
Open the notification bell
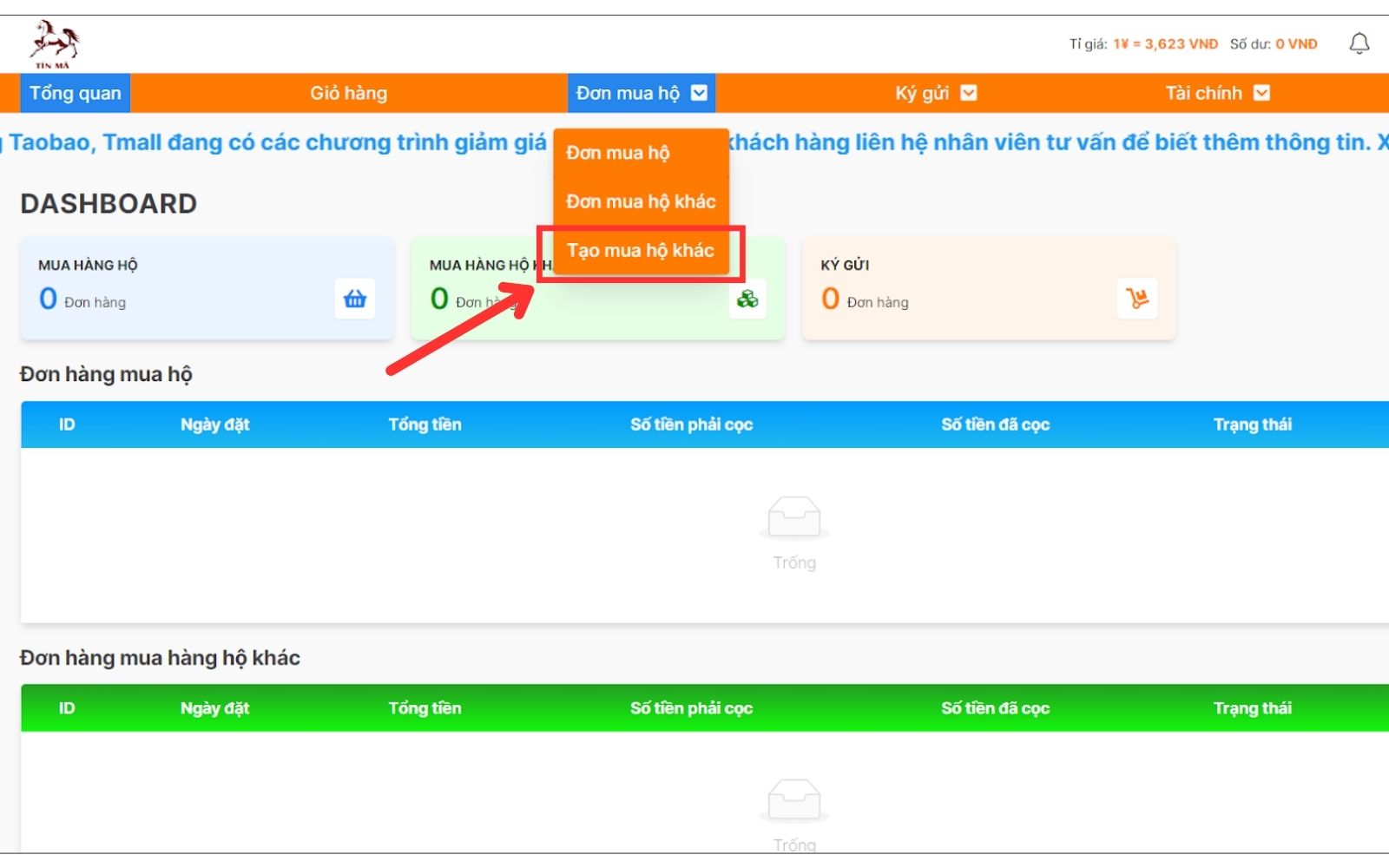[x=1359, y=43]
